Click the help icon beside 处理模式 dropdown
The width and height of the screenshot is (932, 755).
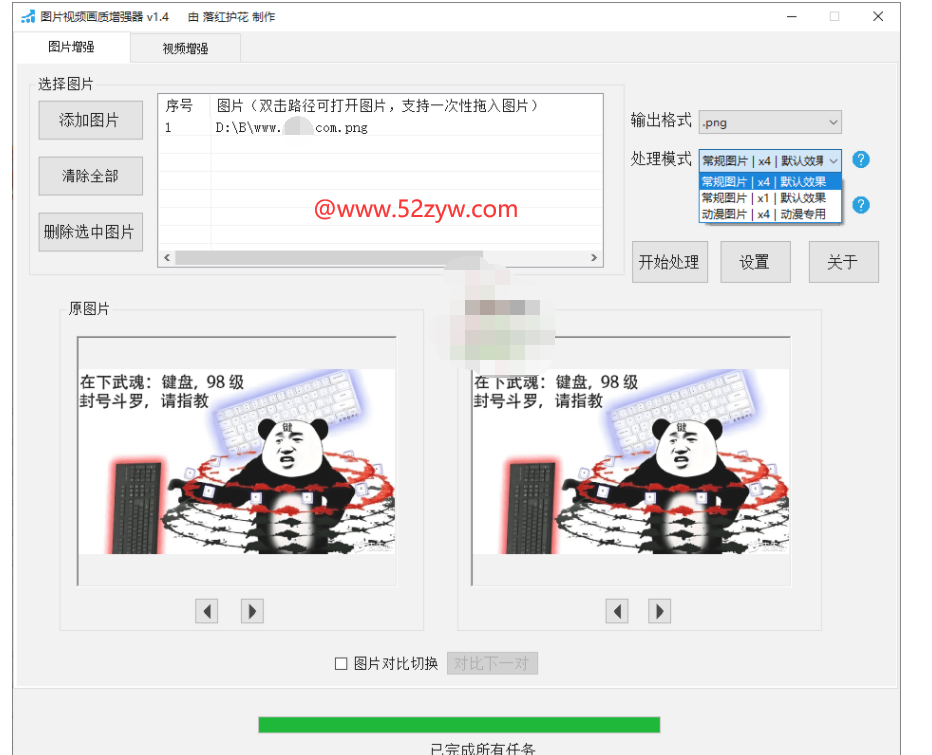point(861,159)
